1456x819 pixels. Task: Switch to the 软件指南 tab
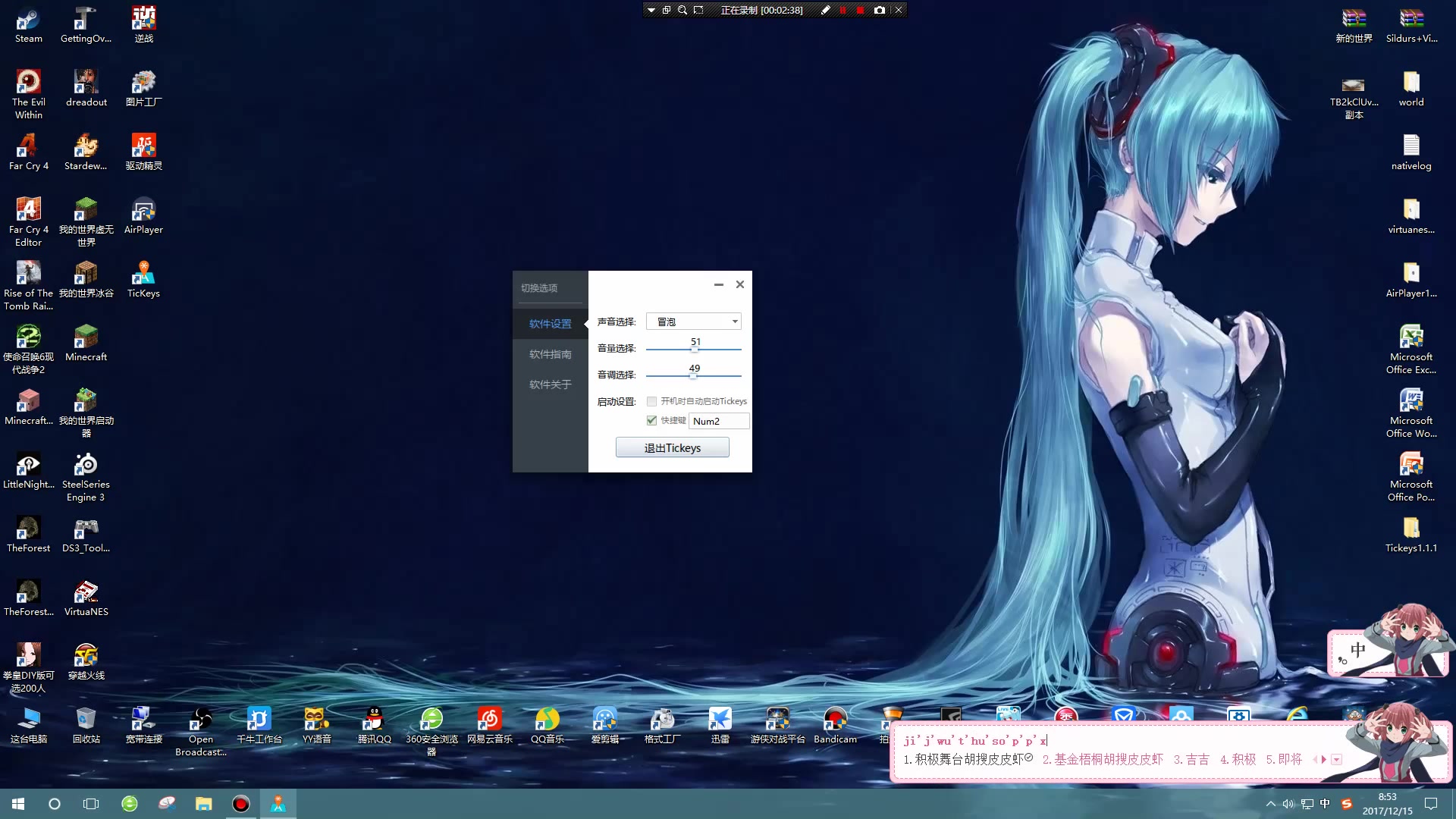coord(551,354)
